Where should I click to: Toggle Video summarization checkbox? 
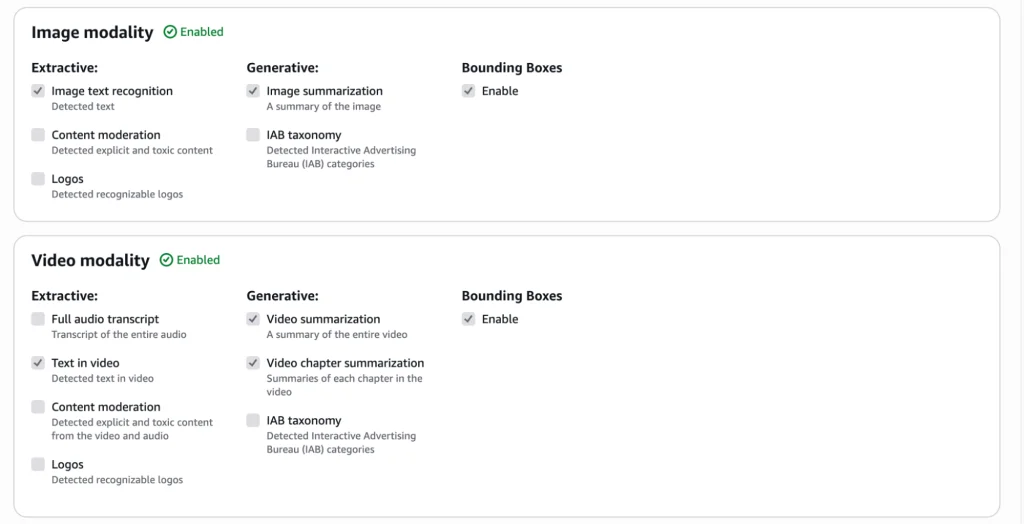[x=253, y=319]
